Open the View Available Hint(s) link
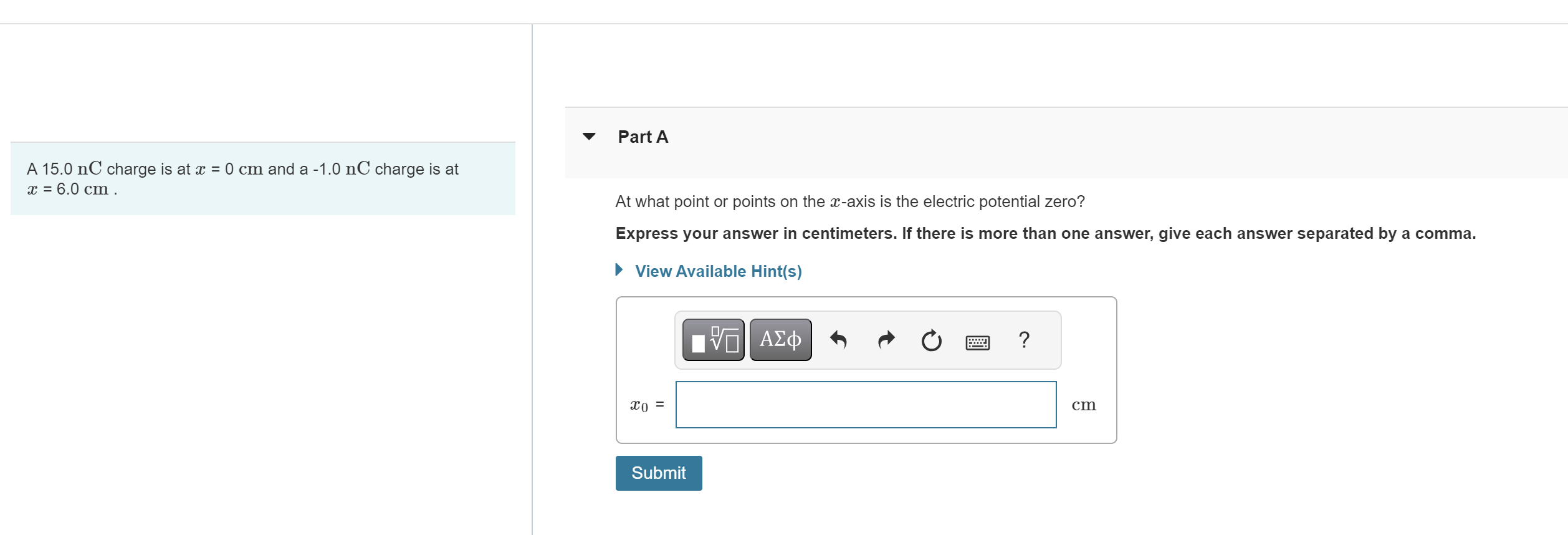The image size is (1568, 535). pyautogui.click(x=717, y=271)
